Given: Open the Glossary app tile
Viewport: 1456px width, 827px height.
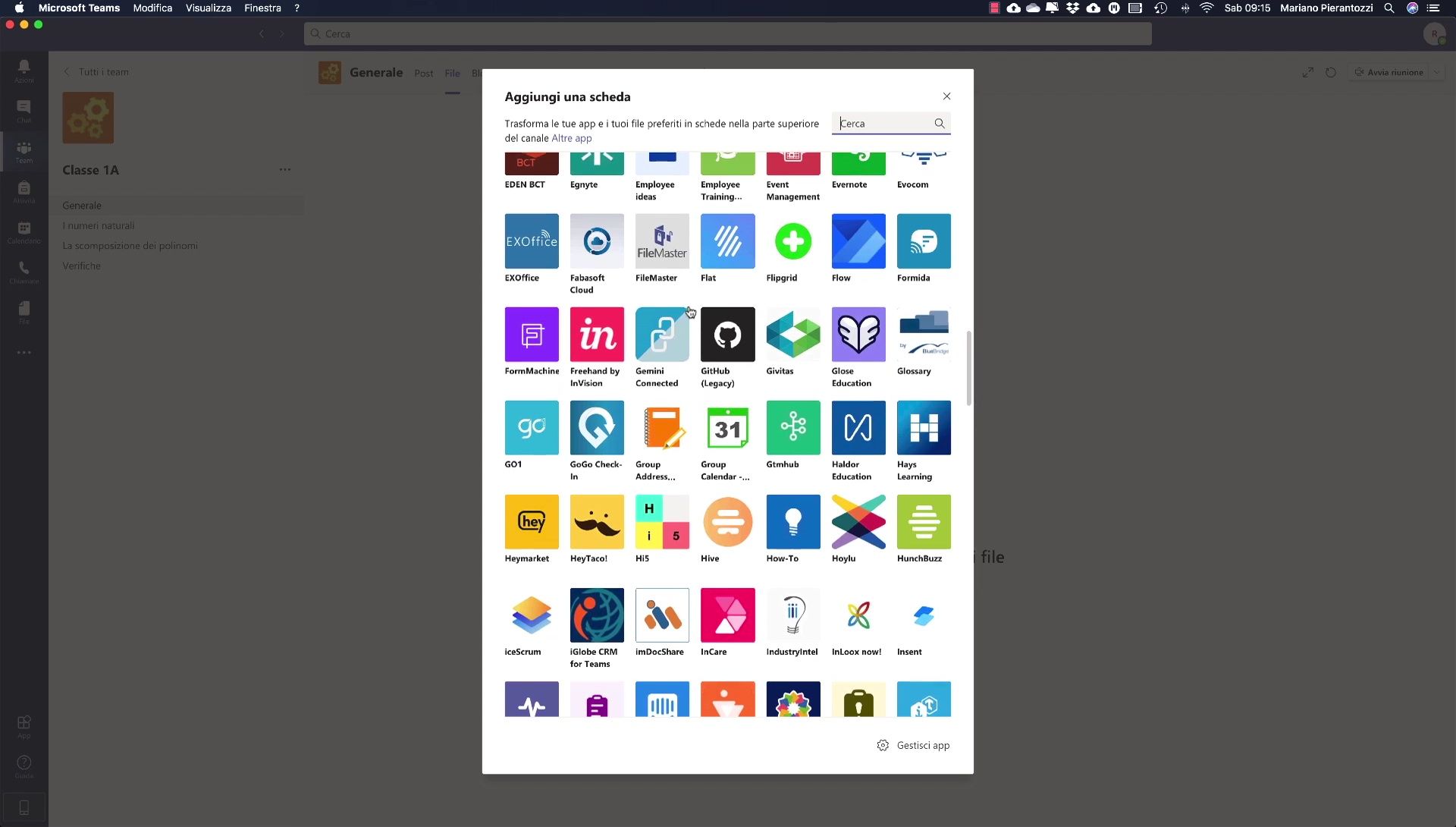Looking at the screenshot, I should pos(924,335).
